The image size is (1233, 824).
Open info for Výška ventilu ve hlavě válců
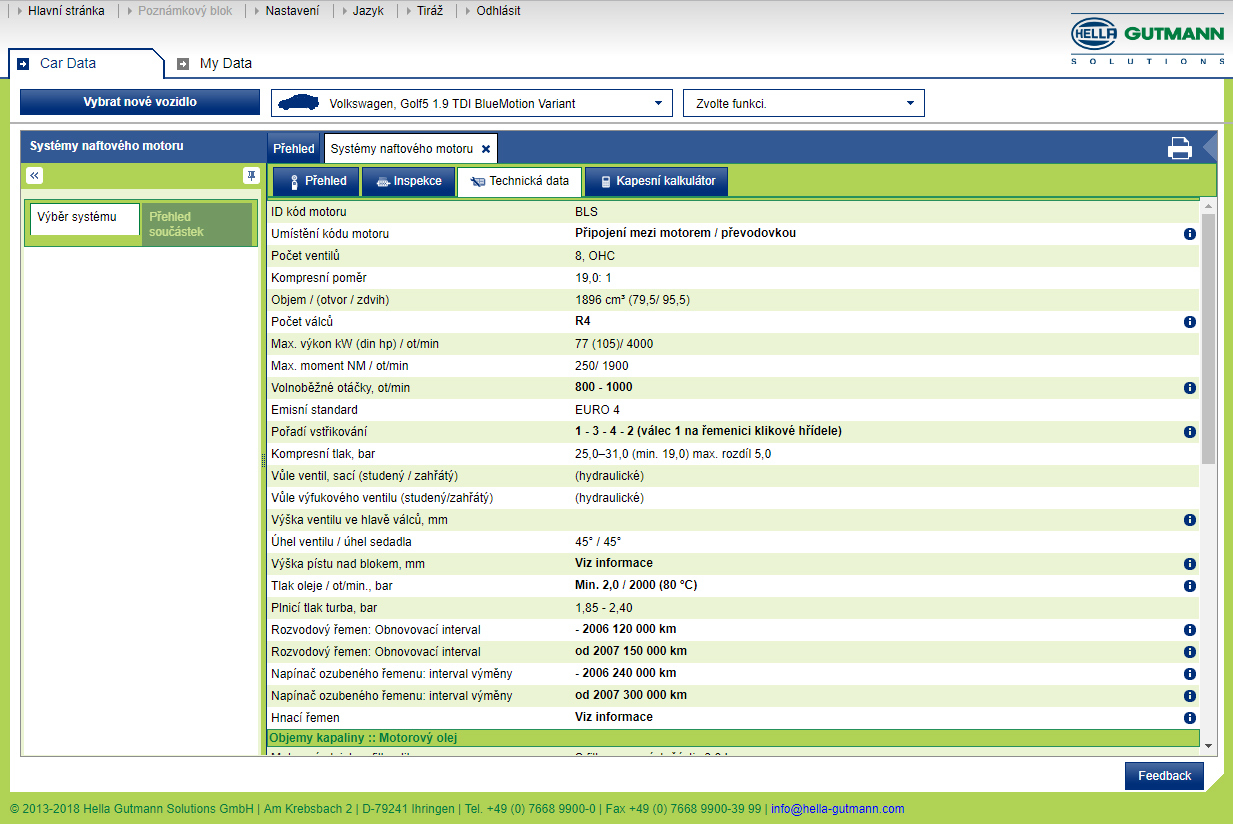pos(1190,520)
